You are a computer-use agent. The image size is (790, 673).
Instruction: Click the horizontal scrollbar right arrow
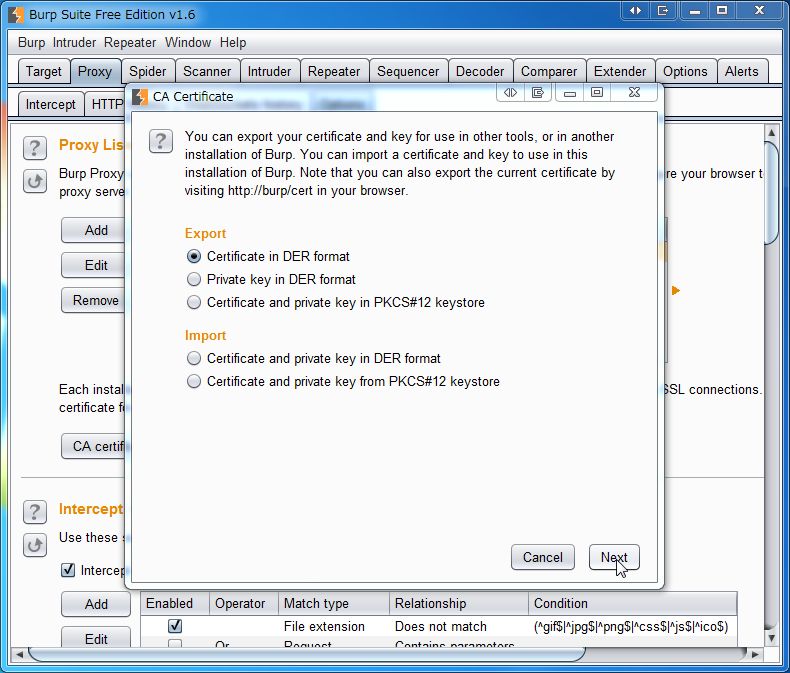tap(755, 654)
